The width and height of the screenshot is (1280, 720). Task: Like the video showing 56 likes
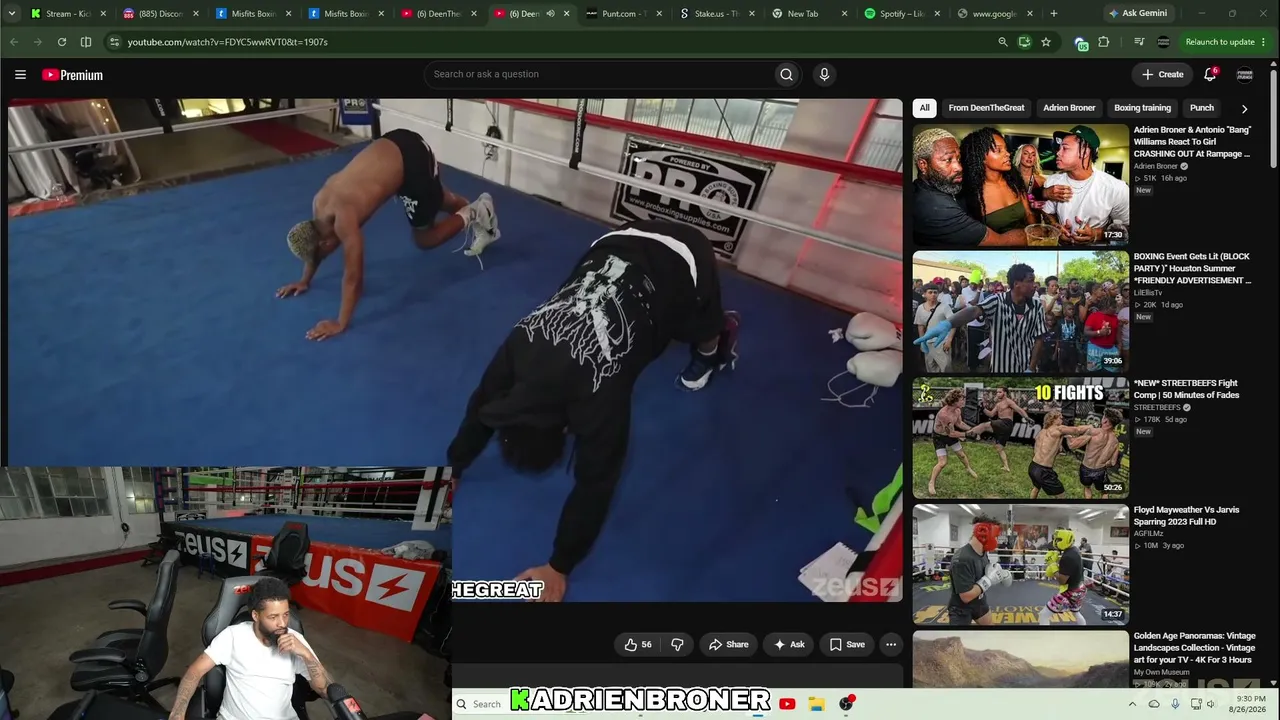click(638, 645)
